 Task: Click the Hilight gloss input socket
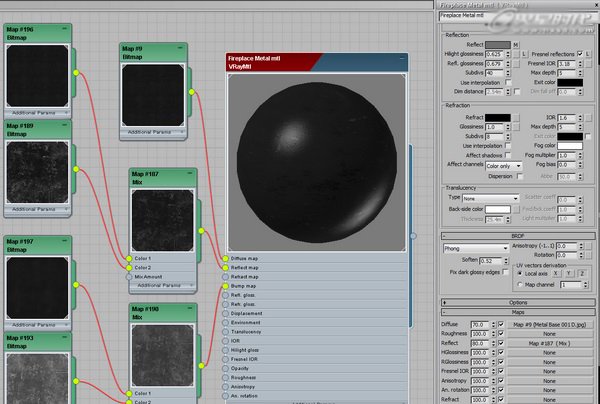225,350
